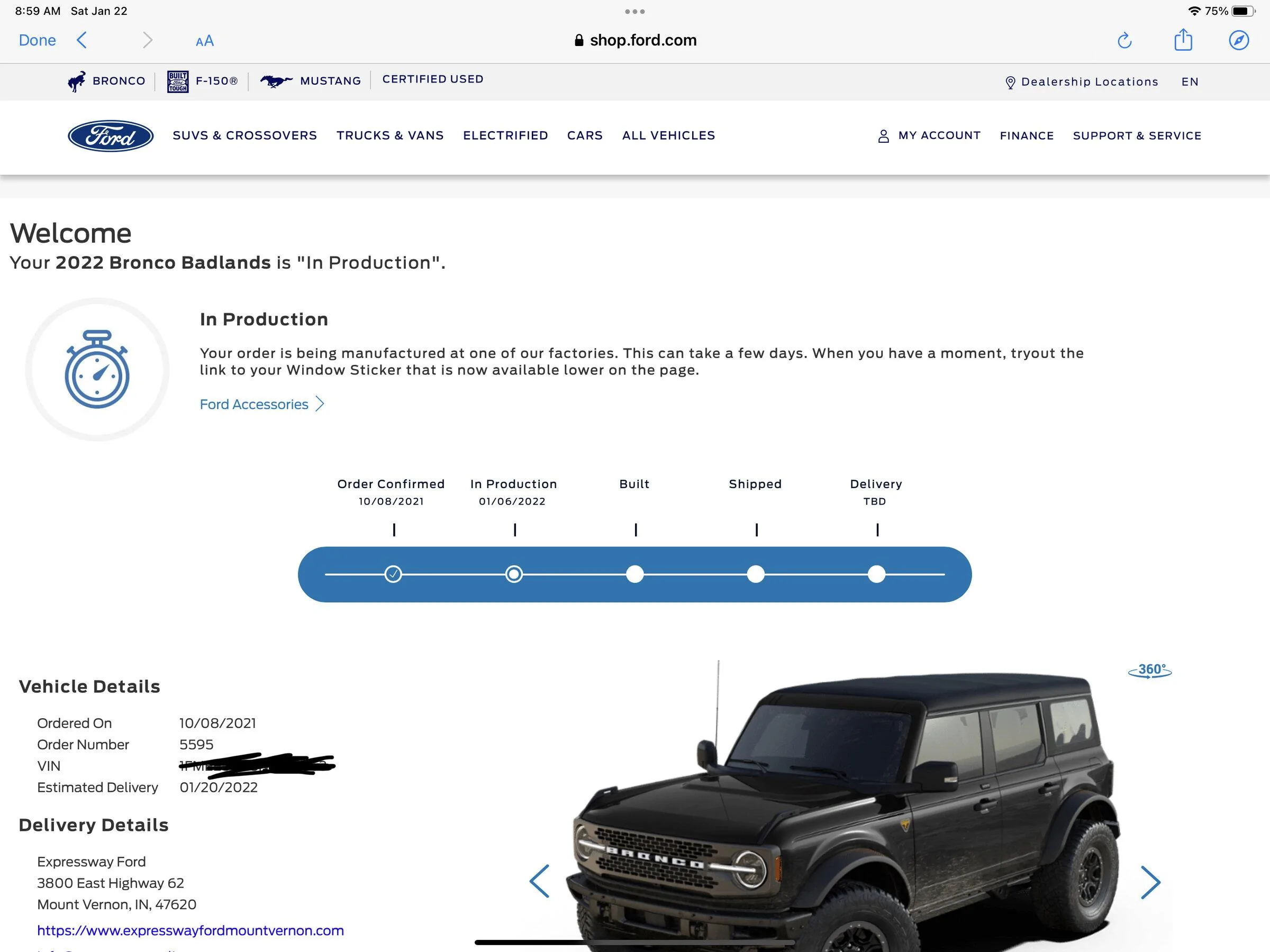Click the Shipped step marker
Screen dimensions: 1270x952
(x=756, y=574)
